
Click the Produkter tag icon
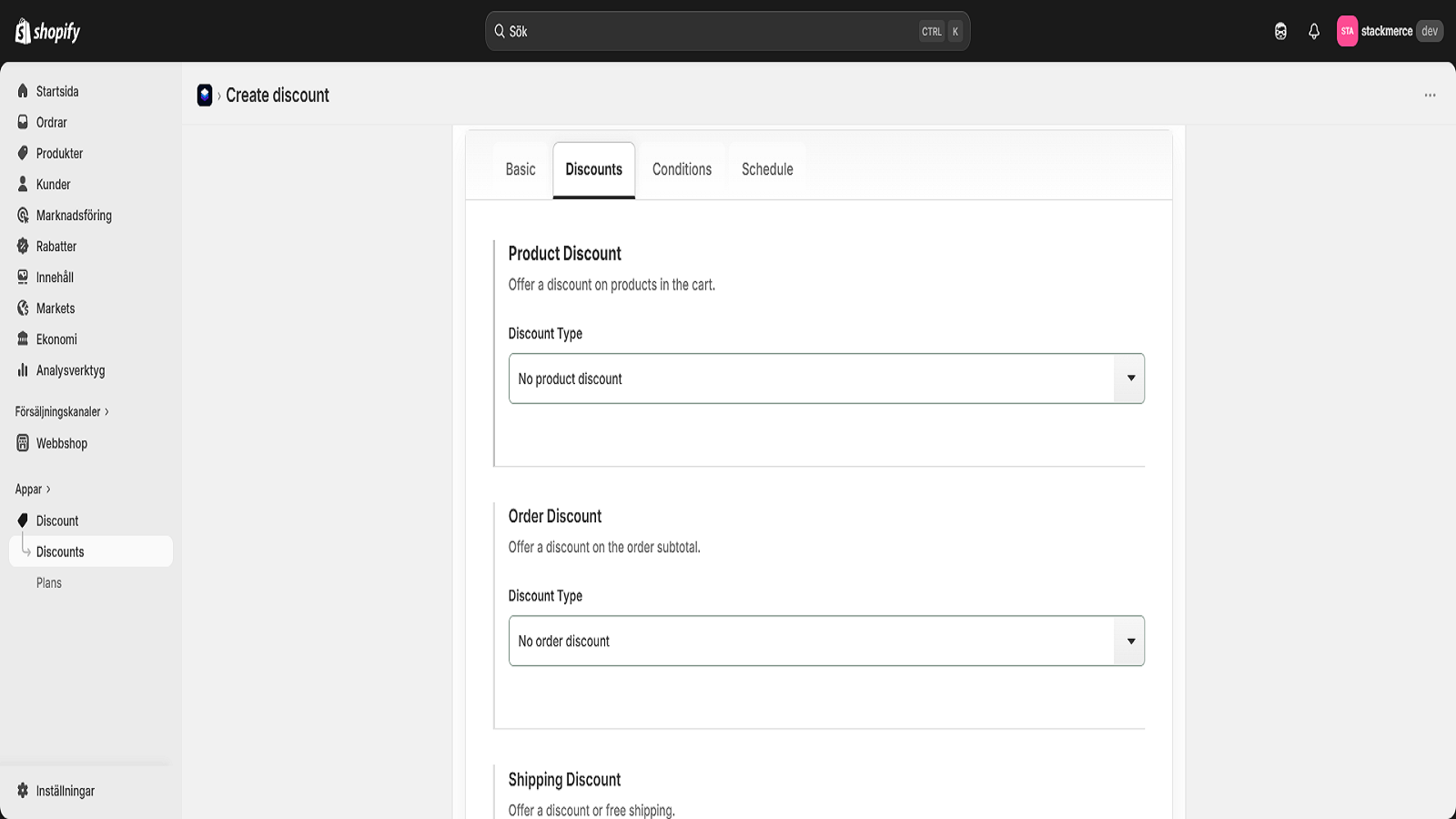click(x=23, y=153)
